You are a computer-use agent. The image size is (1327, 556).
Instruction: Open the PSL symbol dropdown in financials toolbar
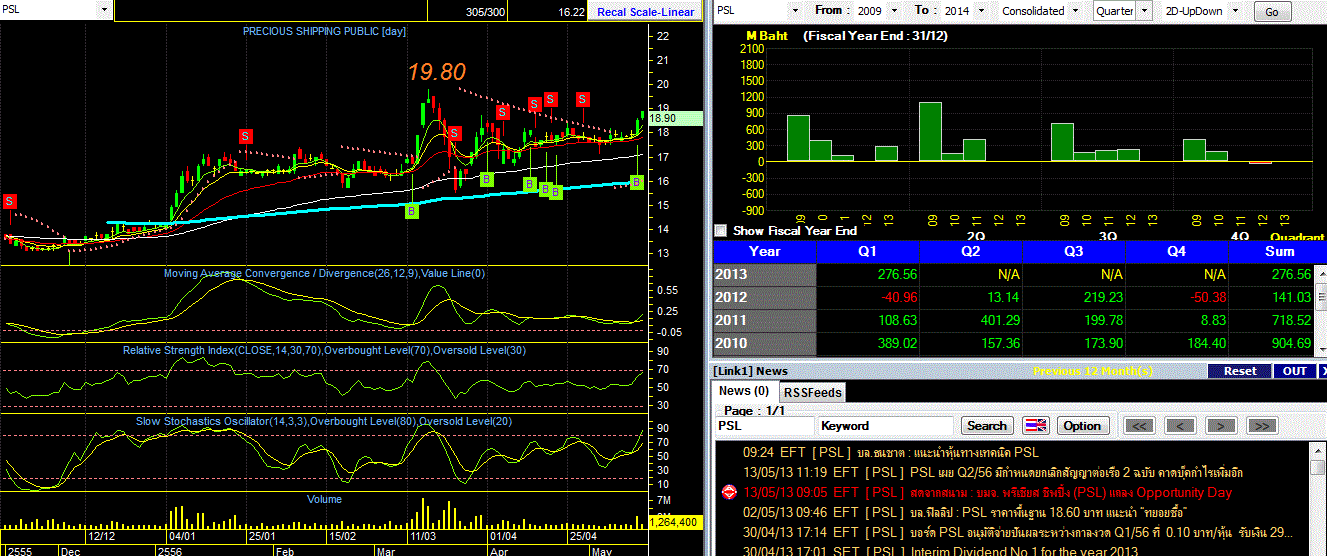(797, 10)
